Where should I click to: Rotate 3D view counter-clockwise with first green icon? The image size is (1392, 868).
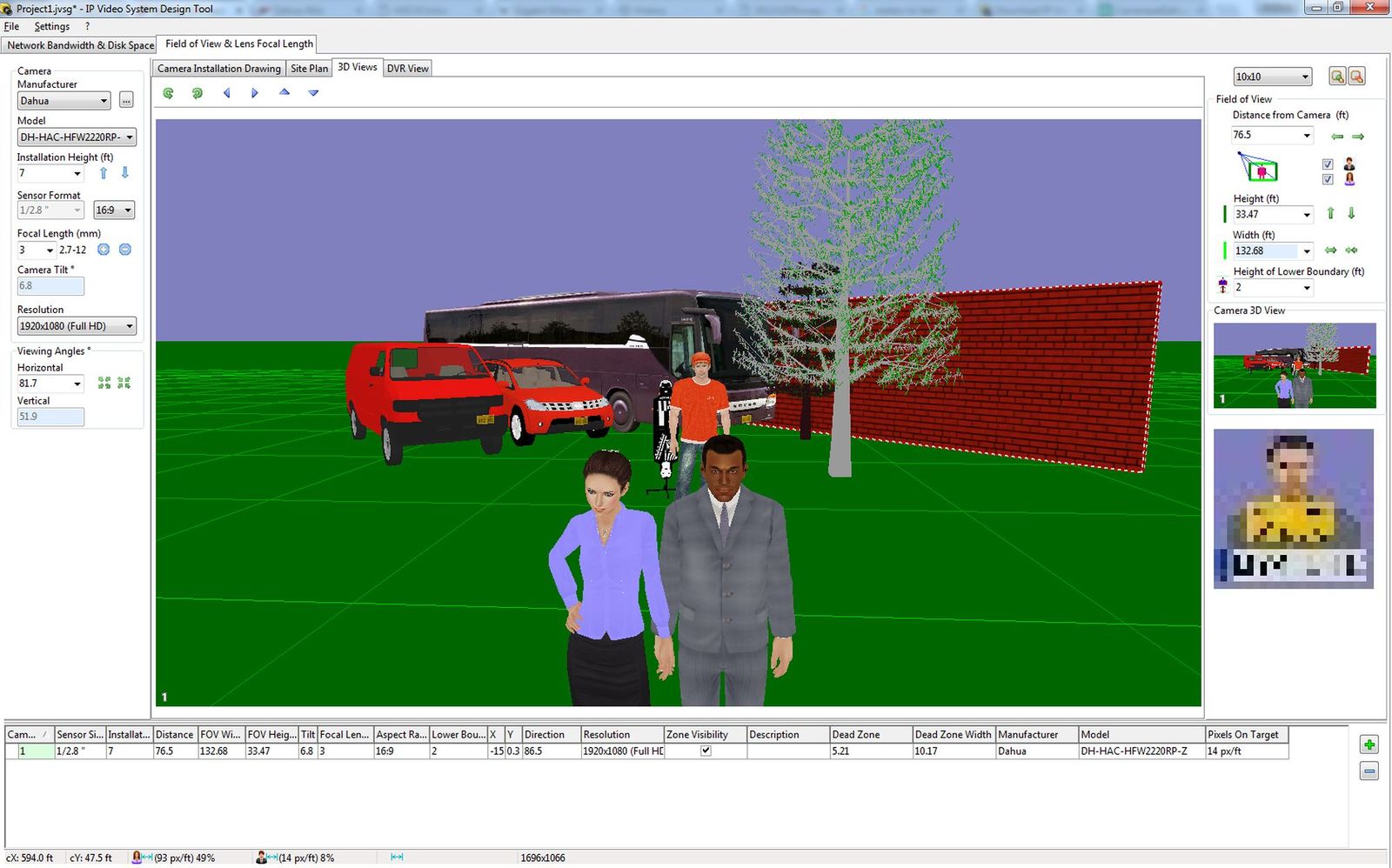pos(168,93)
